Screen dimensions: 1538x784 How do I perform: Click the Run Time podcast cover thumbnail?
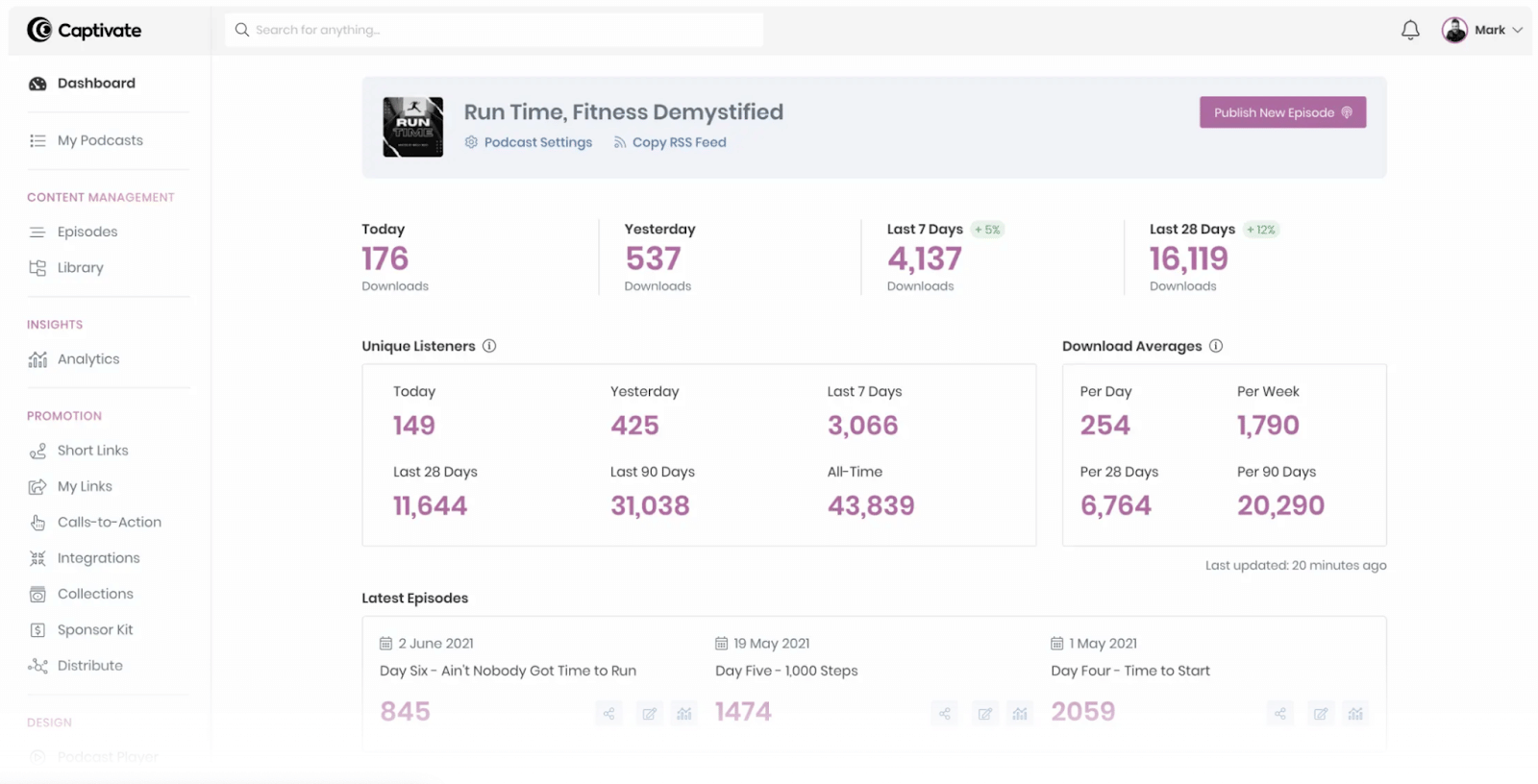[x=413, y=127]
